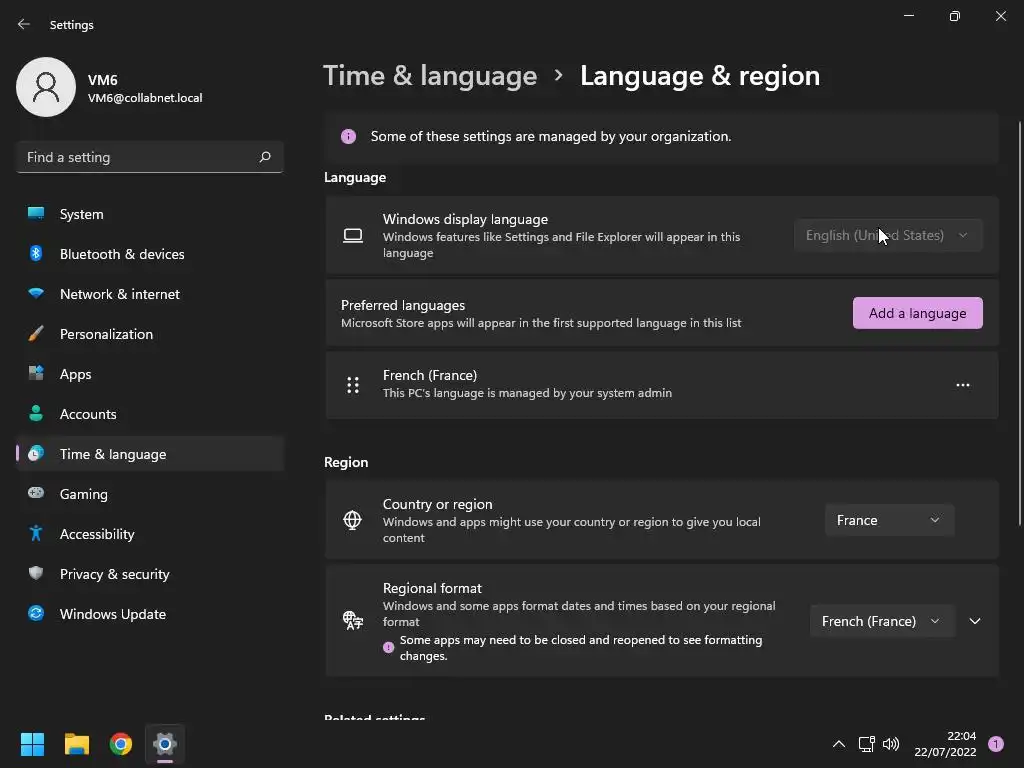Click the Accounts person icon
Image resolution: width=1024 pixels, height=768 pixels.
click(36, 413)
